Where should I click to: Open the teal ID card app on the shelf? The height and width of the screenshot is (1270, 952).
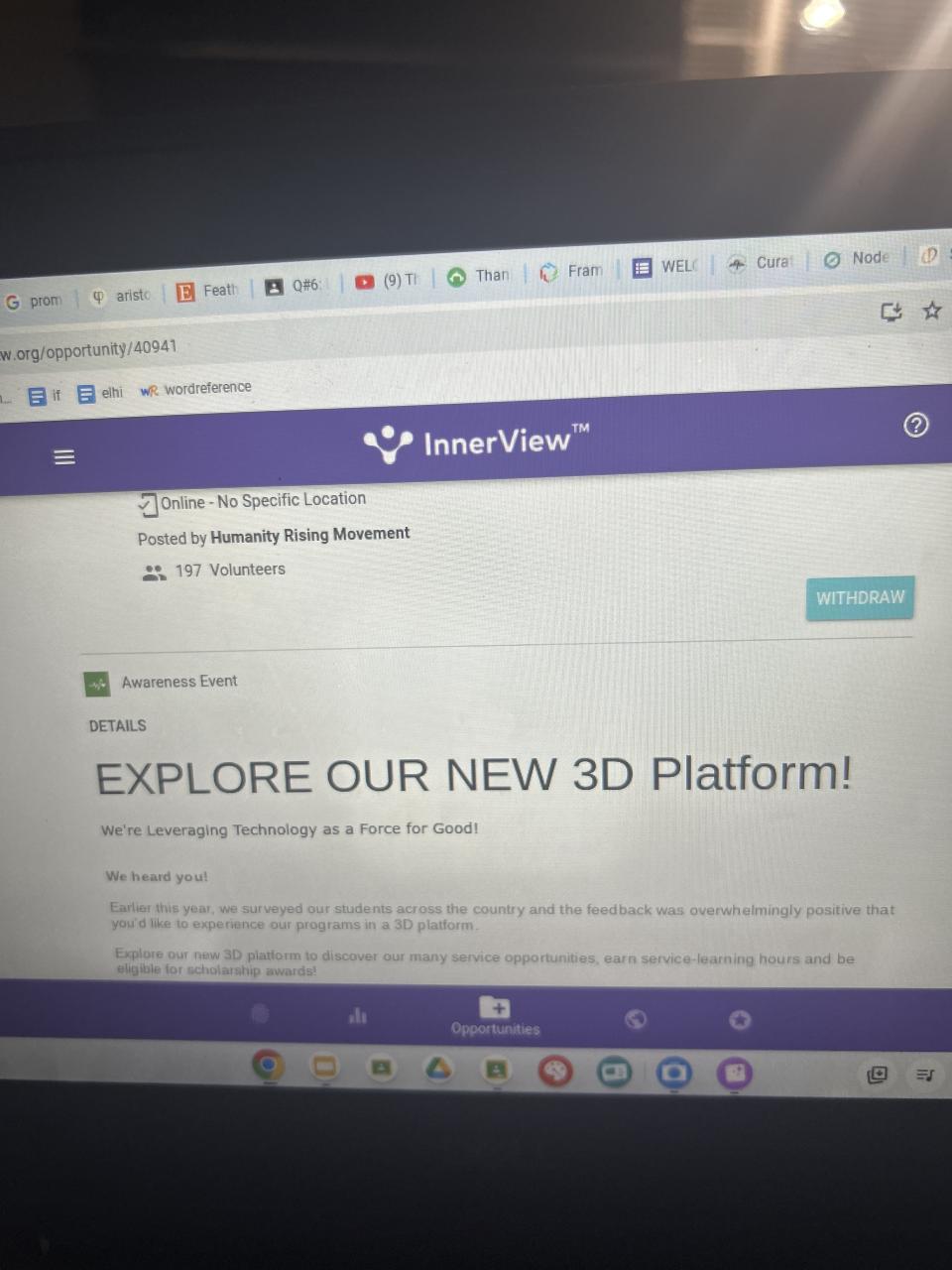coord(615,1073)
